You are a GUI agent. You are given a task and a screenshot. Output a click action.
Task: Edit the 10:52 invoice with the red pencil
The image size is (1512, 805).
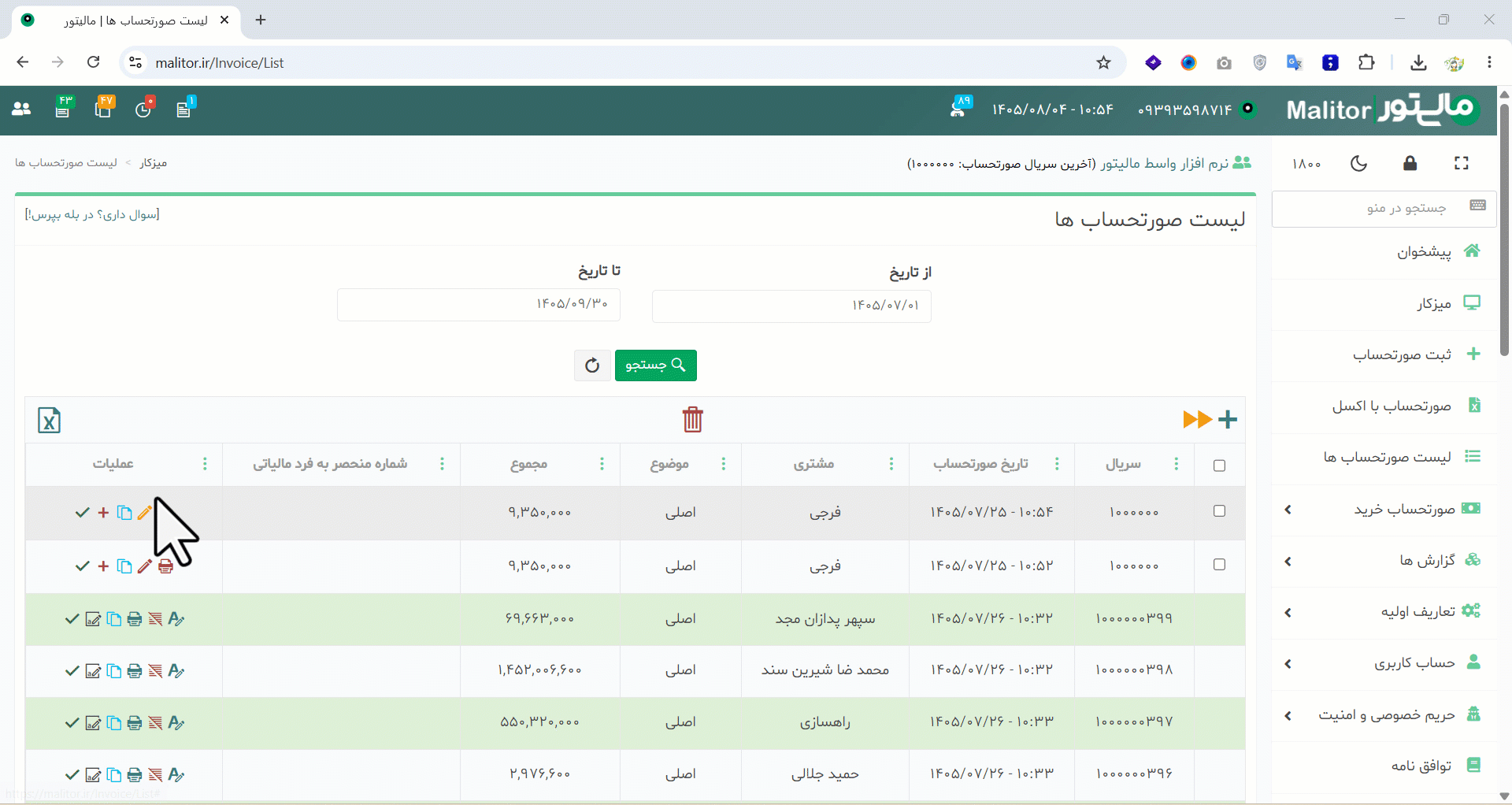pos(144,566)
